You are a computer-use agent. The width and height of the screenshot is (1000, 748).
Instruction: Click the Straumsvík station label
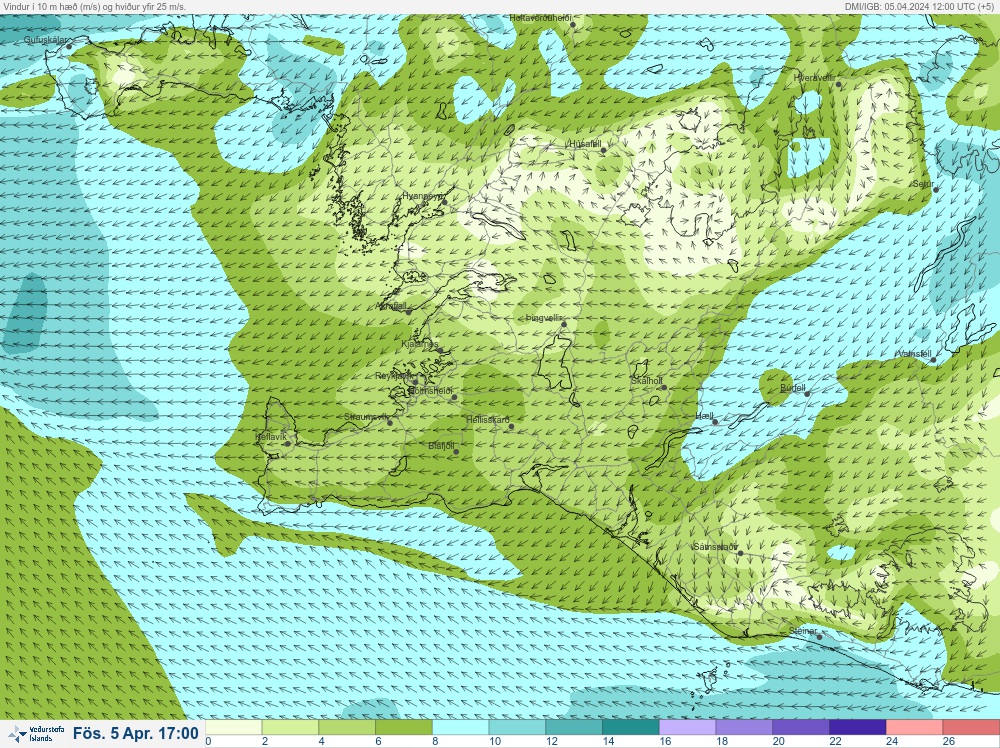click(366, 416)
